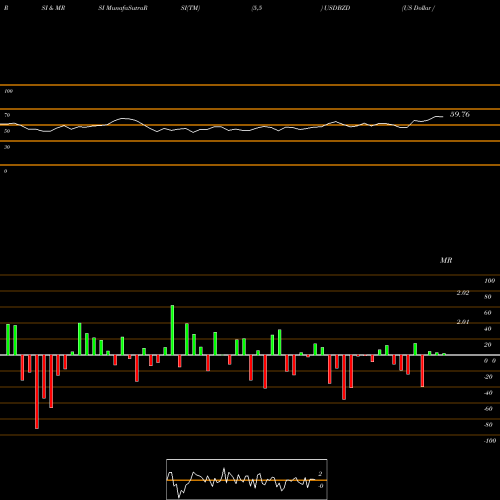This screenshot has width=500, height=500.
Task: Click the 'SI MunafaSutraR' header label
Action: click(x=123, y=8)
